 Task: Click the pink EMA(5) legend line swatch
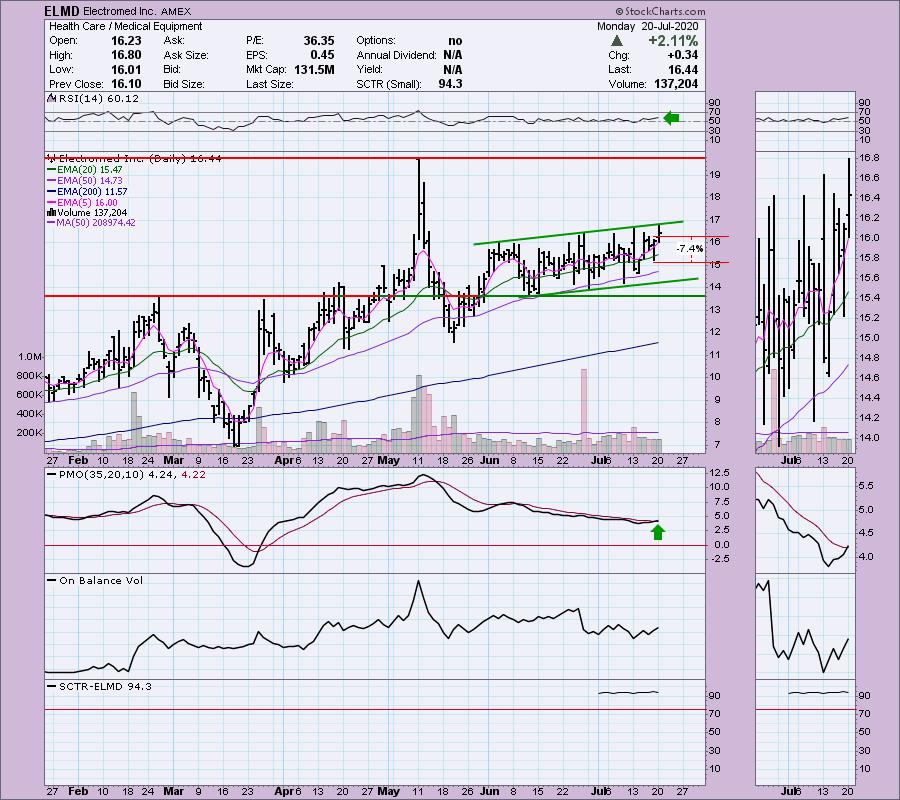(52, 203)
